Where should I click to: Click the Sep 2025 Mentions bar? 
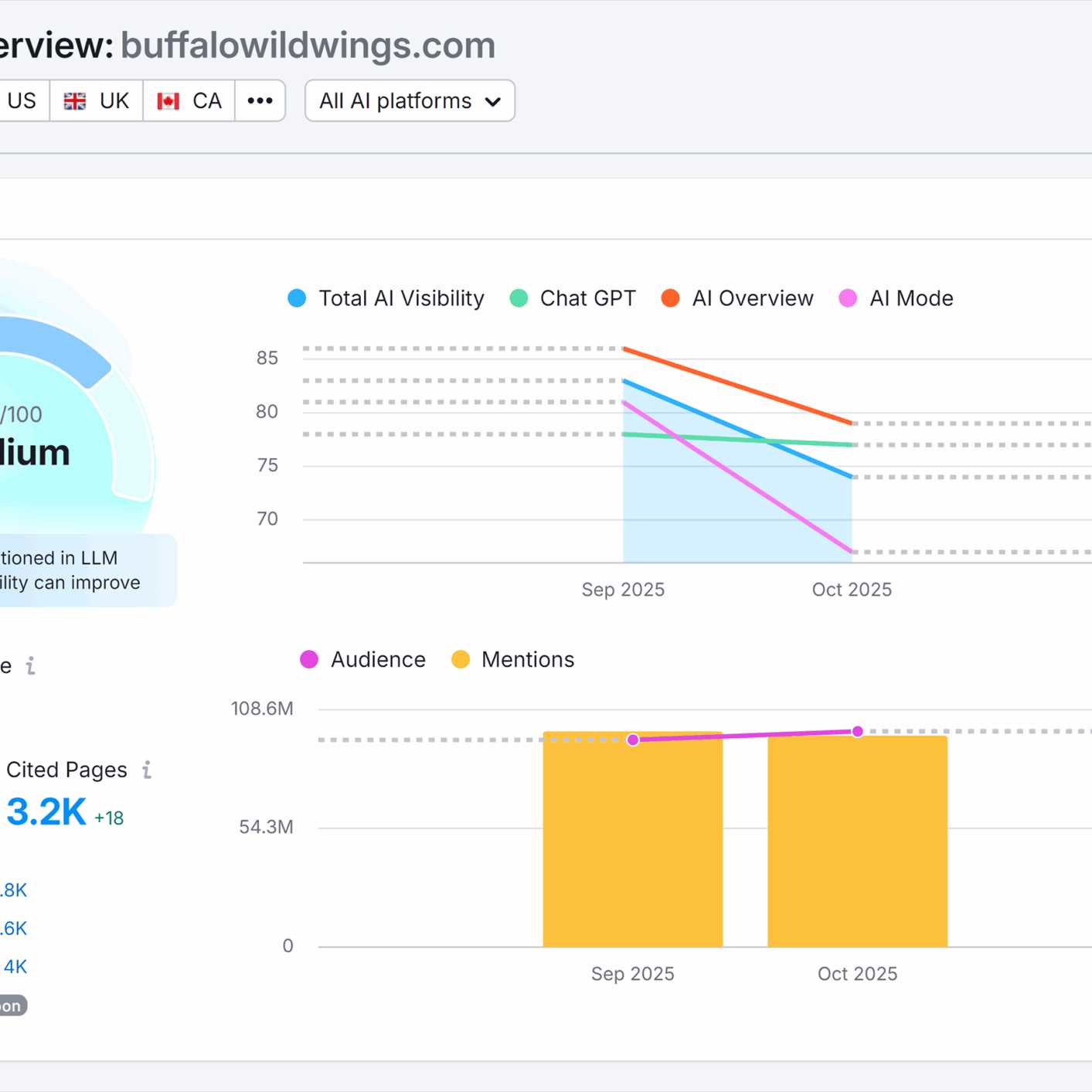coord(632,850)
